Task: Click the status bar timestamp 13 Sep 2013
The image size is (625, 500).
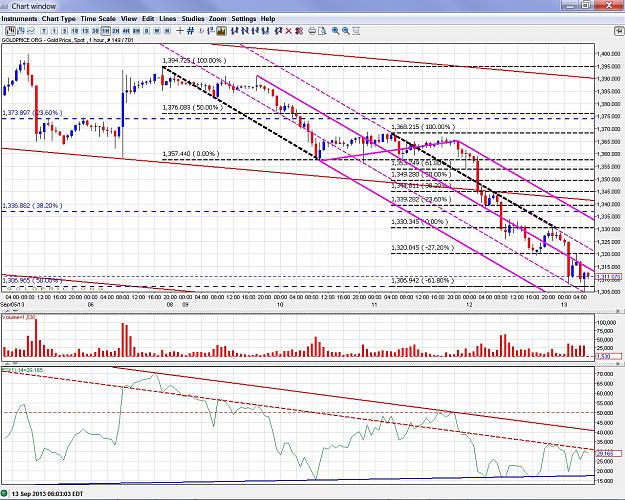Action: [47, 494]
